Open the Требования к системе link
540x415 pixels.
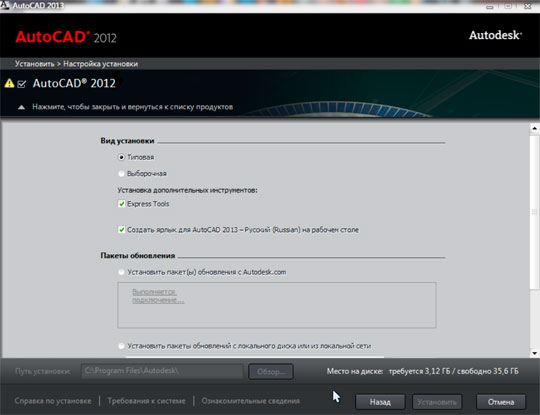point(146,401)
